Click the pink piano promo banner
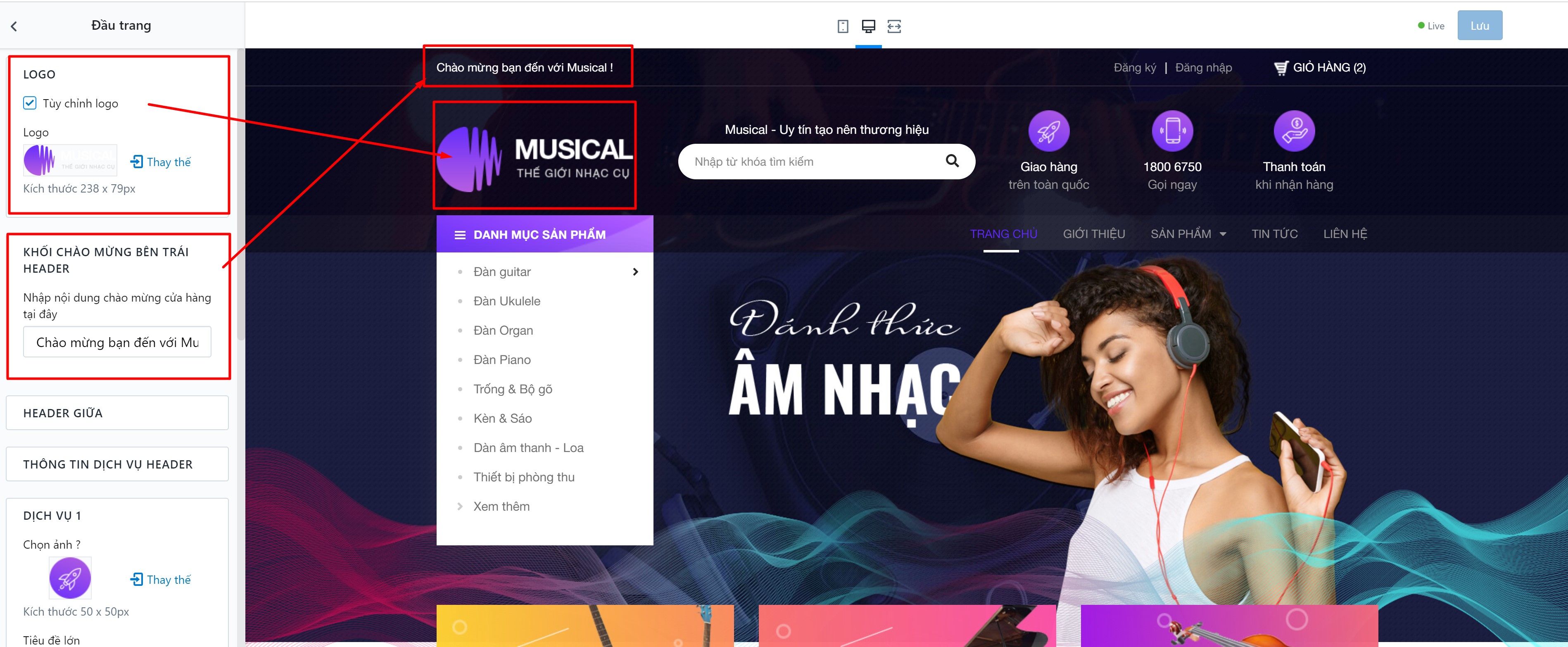 pyautogui.click(x=907, y=626)
